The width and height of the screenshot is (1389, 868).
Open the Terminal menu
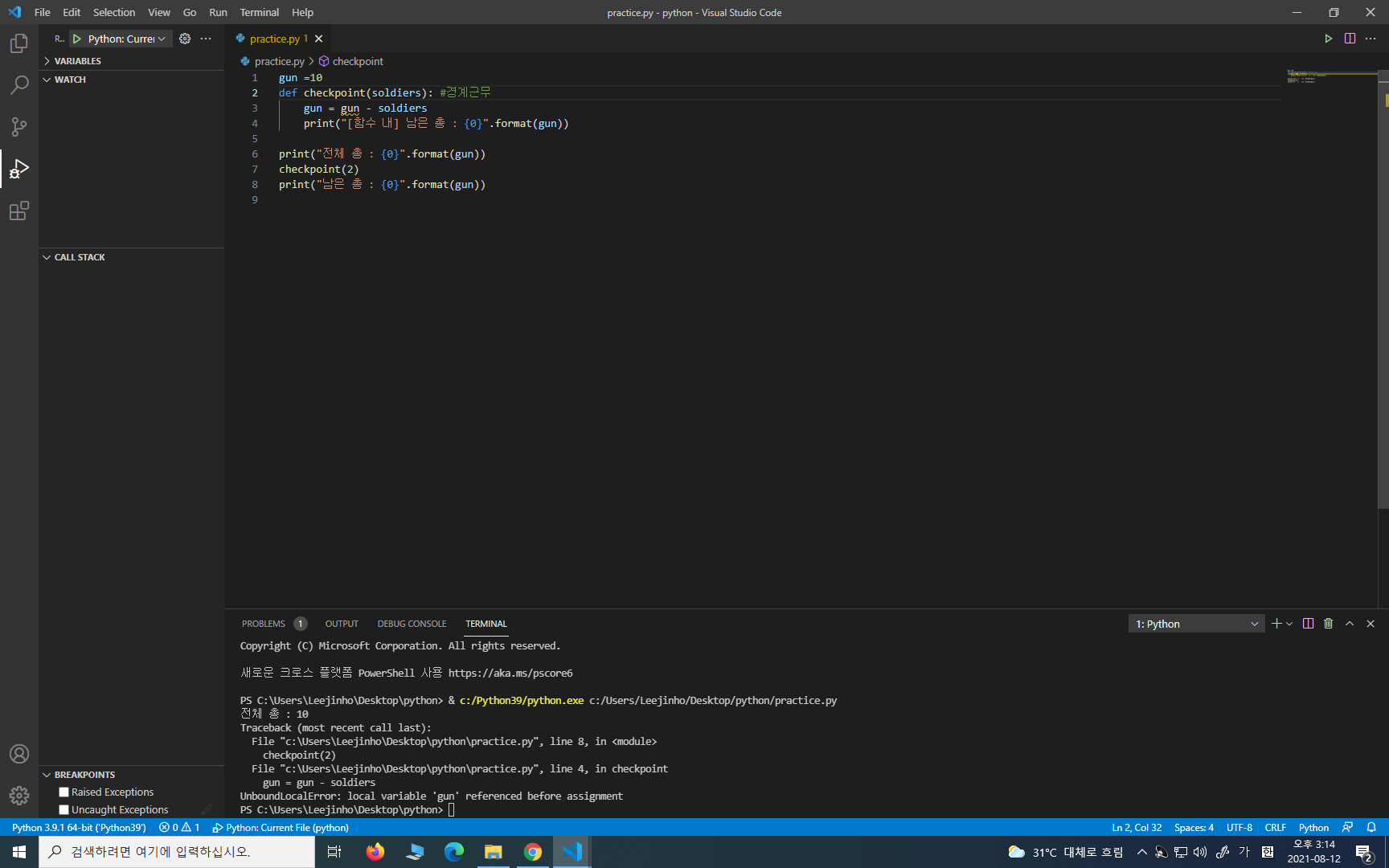point(260,12)
